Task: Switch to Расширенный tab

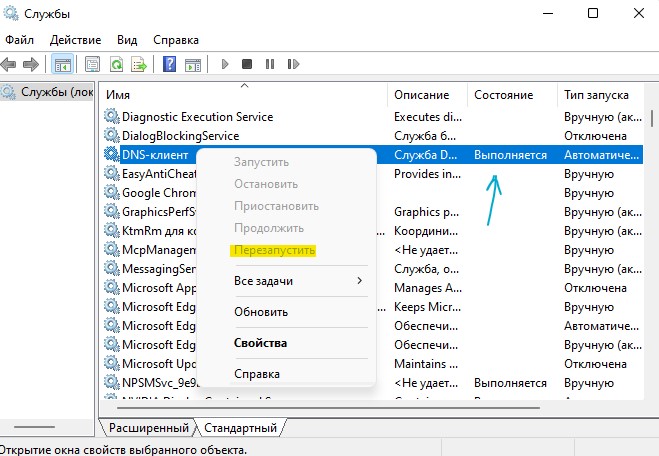Action: [x=149, y=428]
